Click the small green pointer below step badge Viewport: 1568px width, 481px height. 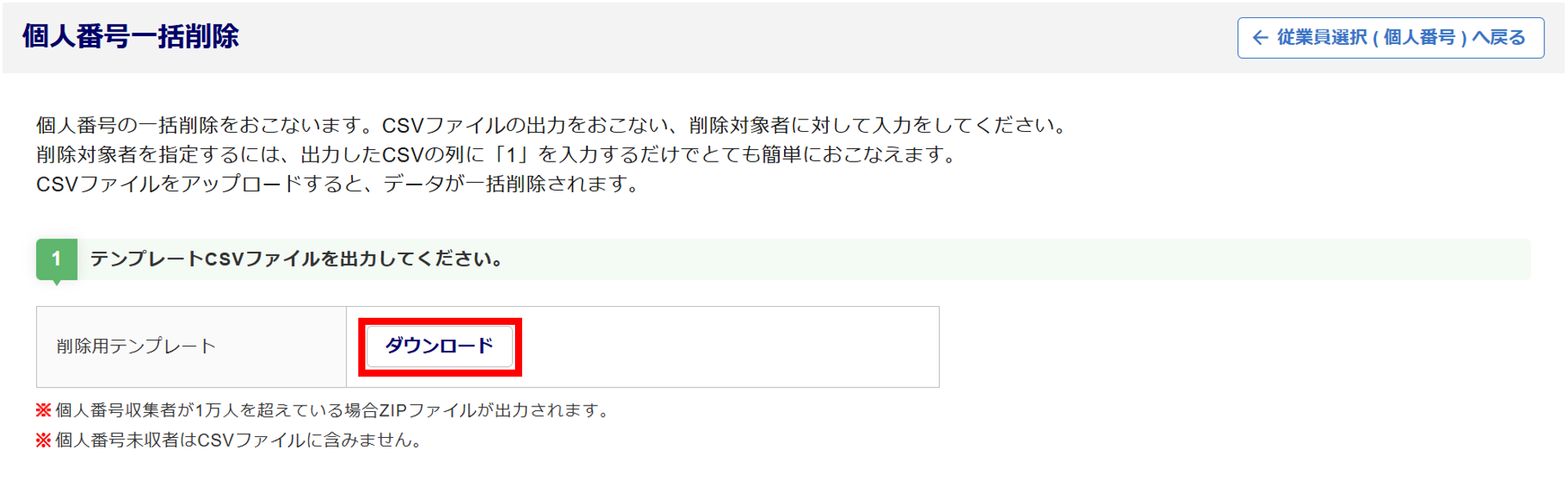click(x=56, y=282)
